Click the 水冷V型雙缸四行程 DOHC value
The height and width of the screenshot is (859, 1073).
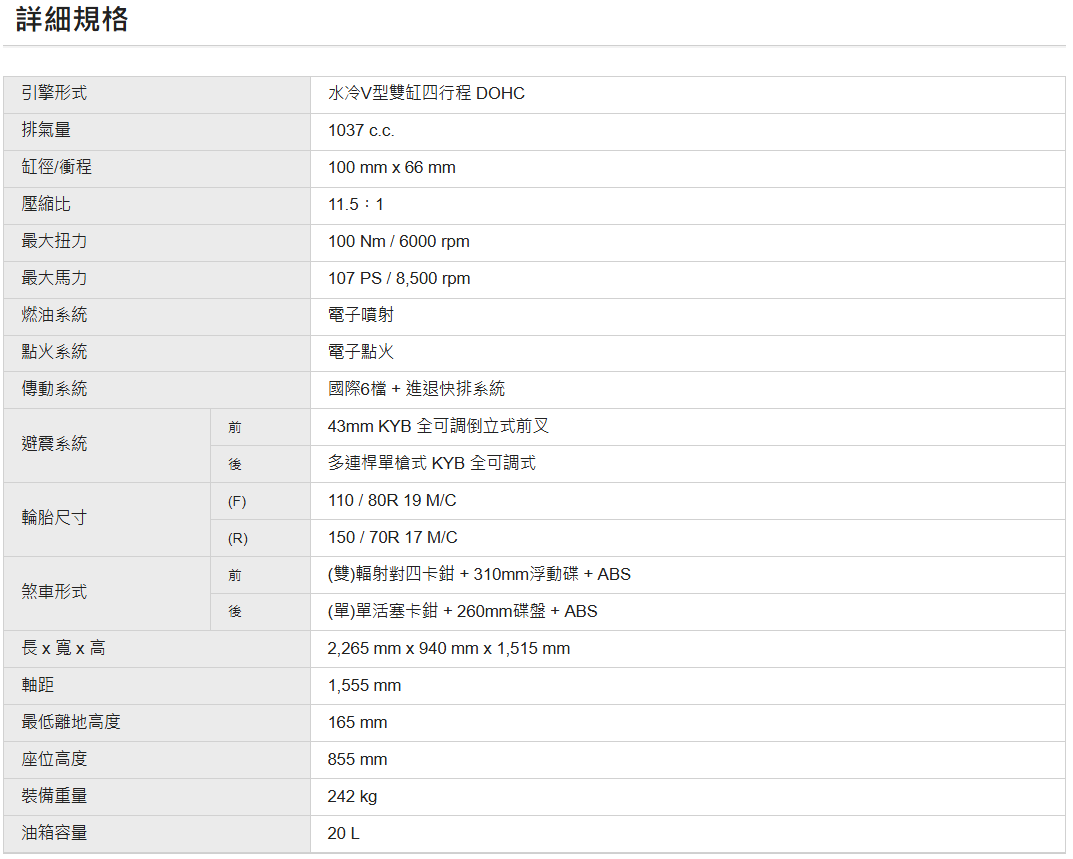click(426, 94)
